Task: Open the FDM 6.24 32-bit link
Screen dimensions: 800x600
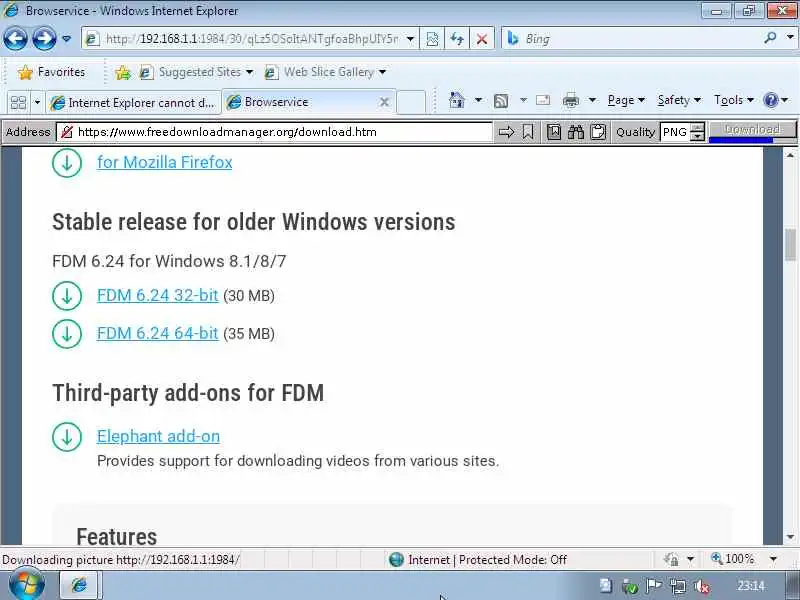Action: tap(158, 295)
